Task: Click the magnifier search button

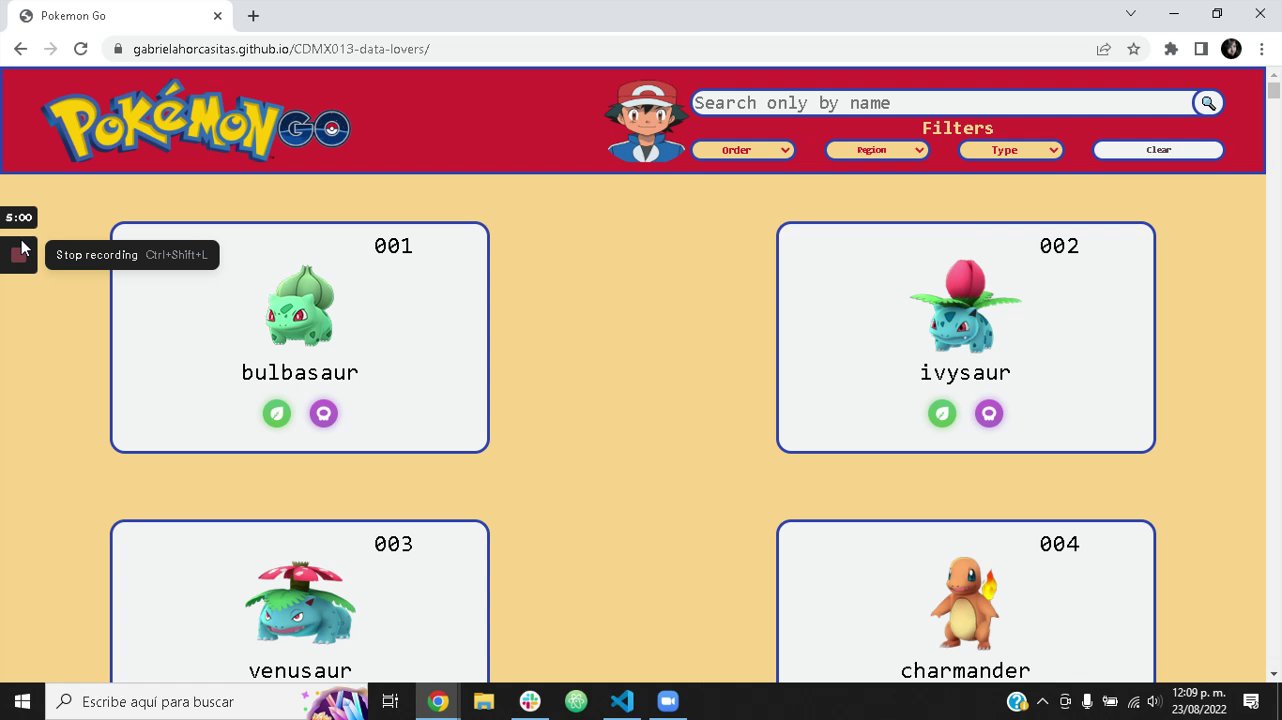Action: 1208,103
